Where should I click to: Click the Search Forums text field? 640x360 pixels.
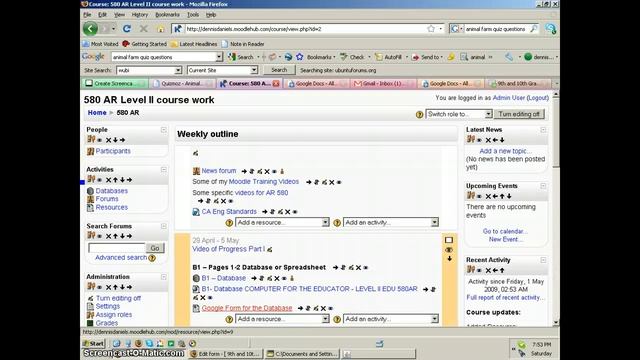tap(116, 248)
